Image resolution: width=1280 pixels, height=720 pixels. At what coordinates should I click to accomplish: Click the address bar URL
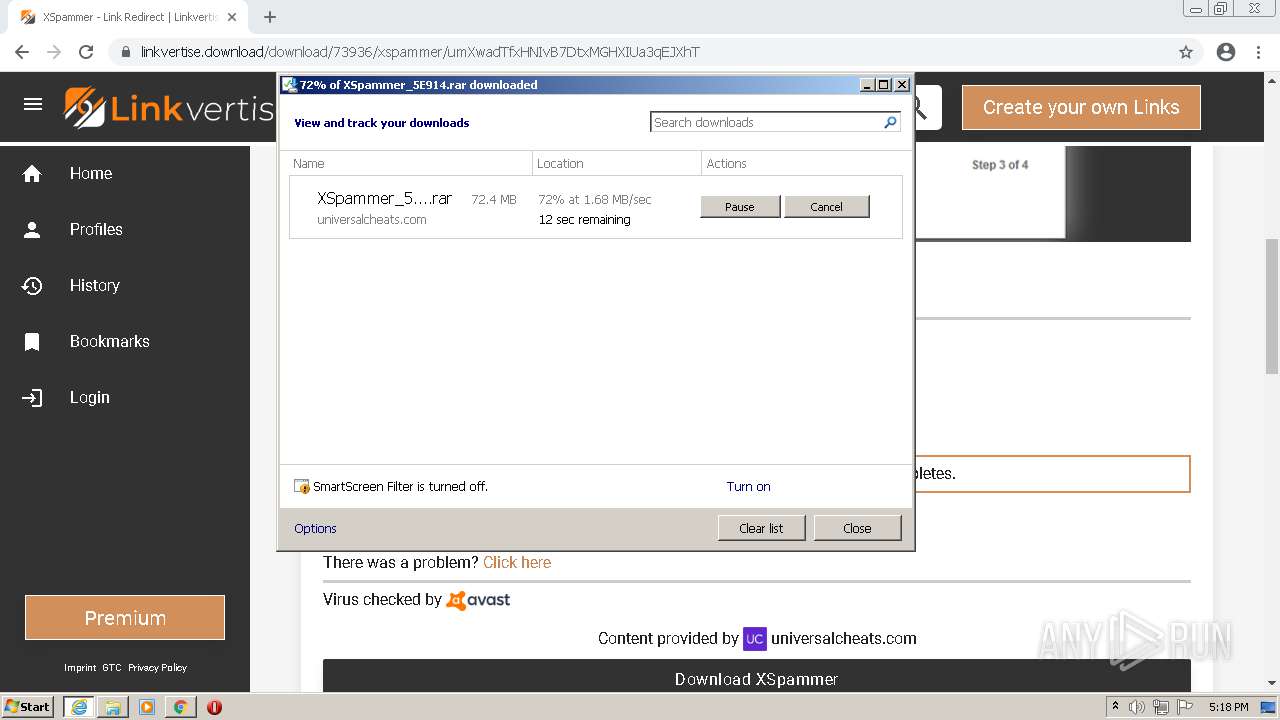click(x=420, y=52)
